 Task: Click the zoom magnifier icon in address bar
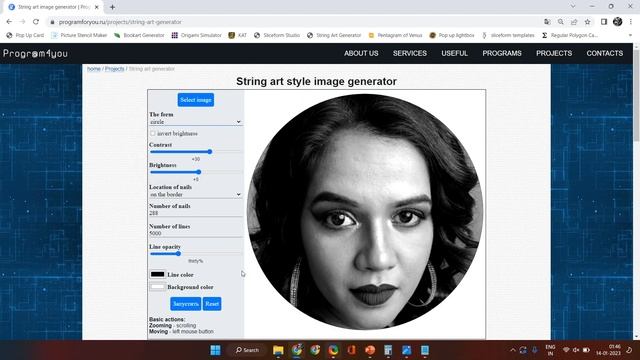click(561, 22)
